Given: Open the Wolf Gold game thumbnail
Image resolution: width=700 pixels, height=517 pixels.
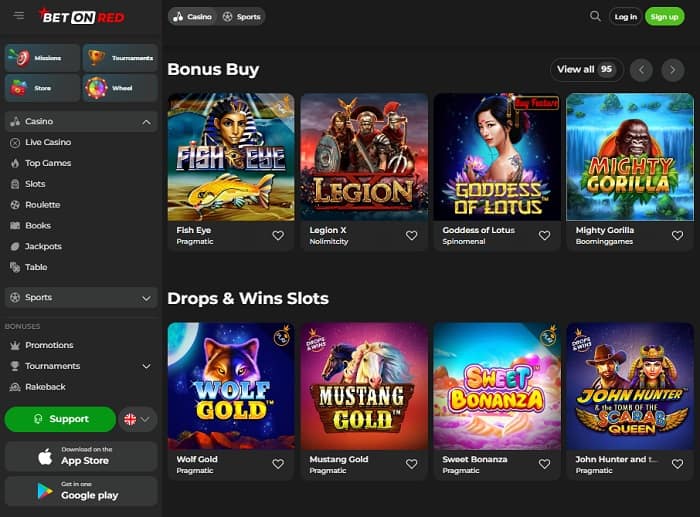Looking at the screenshot, I should (x=231, y=386).
